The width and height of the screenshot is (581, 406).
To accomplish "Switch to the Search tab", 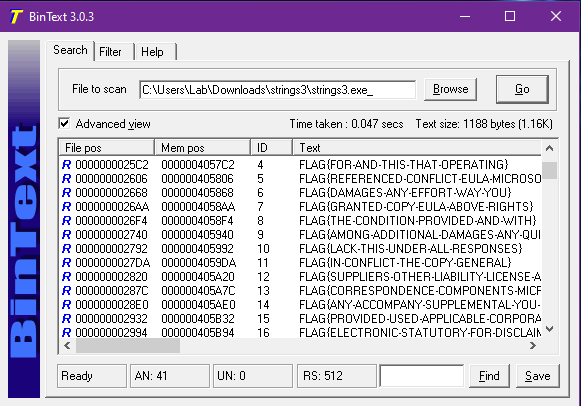I will [70, 50].
